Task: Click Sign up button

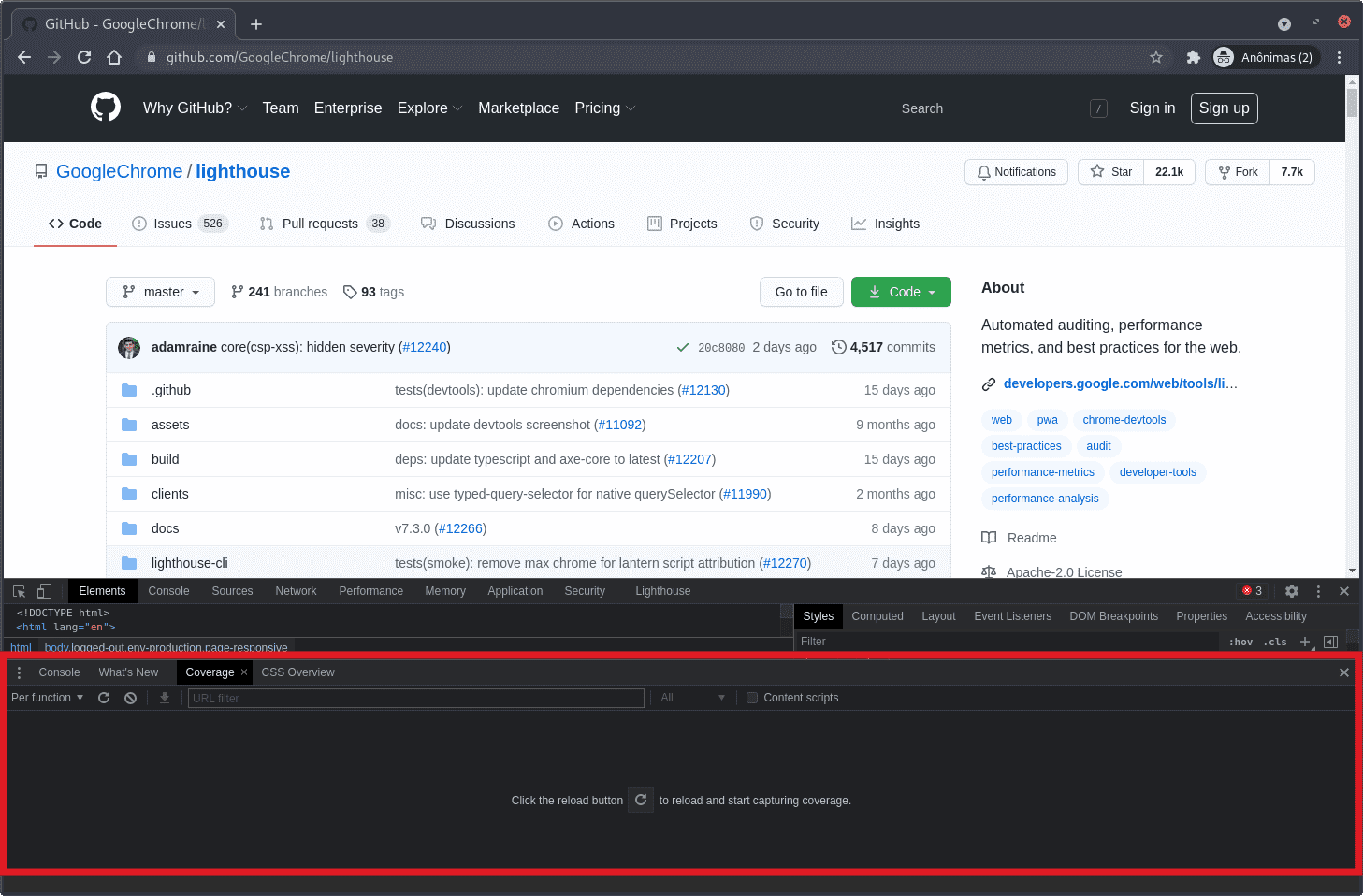Action: tap(1225, 108)
